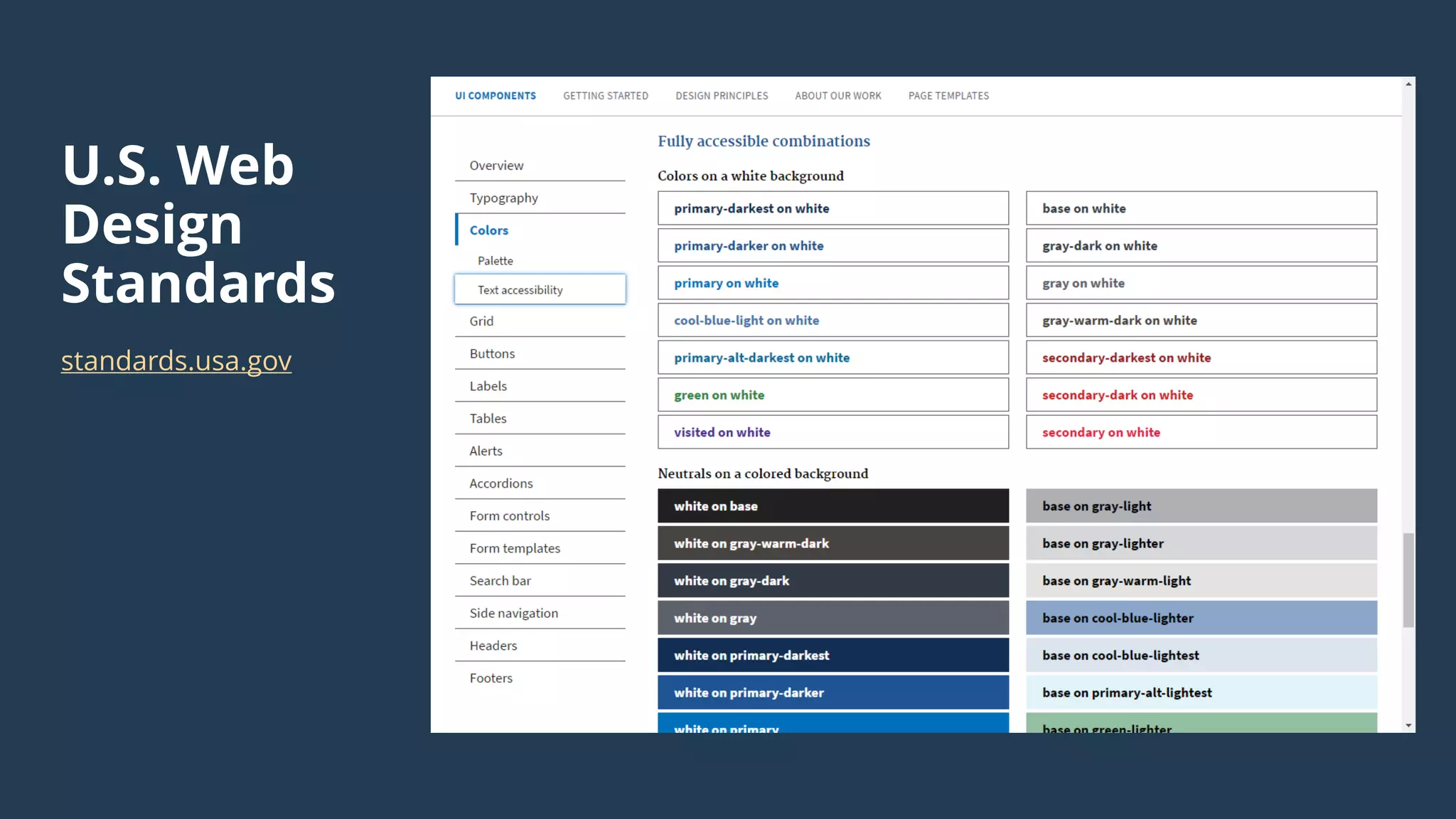Click 'white on base' swatch
The image size is (1456, 819).
coord(833,506)
